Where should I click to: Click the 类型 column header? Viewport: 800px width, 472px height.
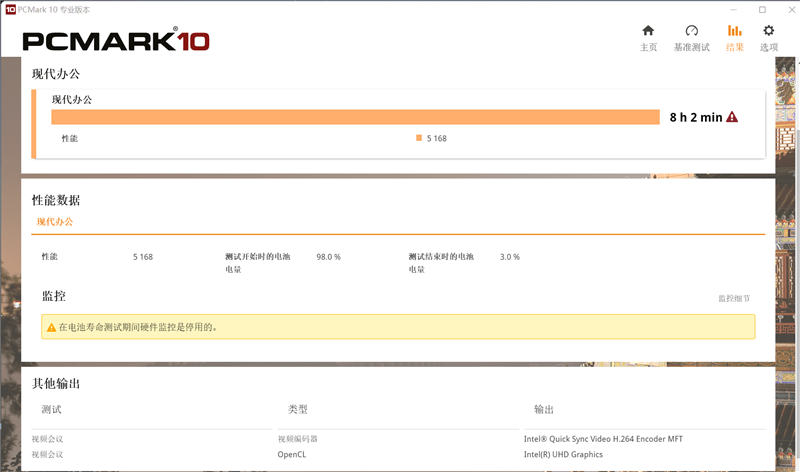[297, 409]
